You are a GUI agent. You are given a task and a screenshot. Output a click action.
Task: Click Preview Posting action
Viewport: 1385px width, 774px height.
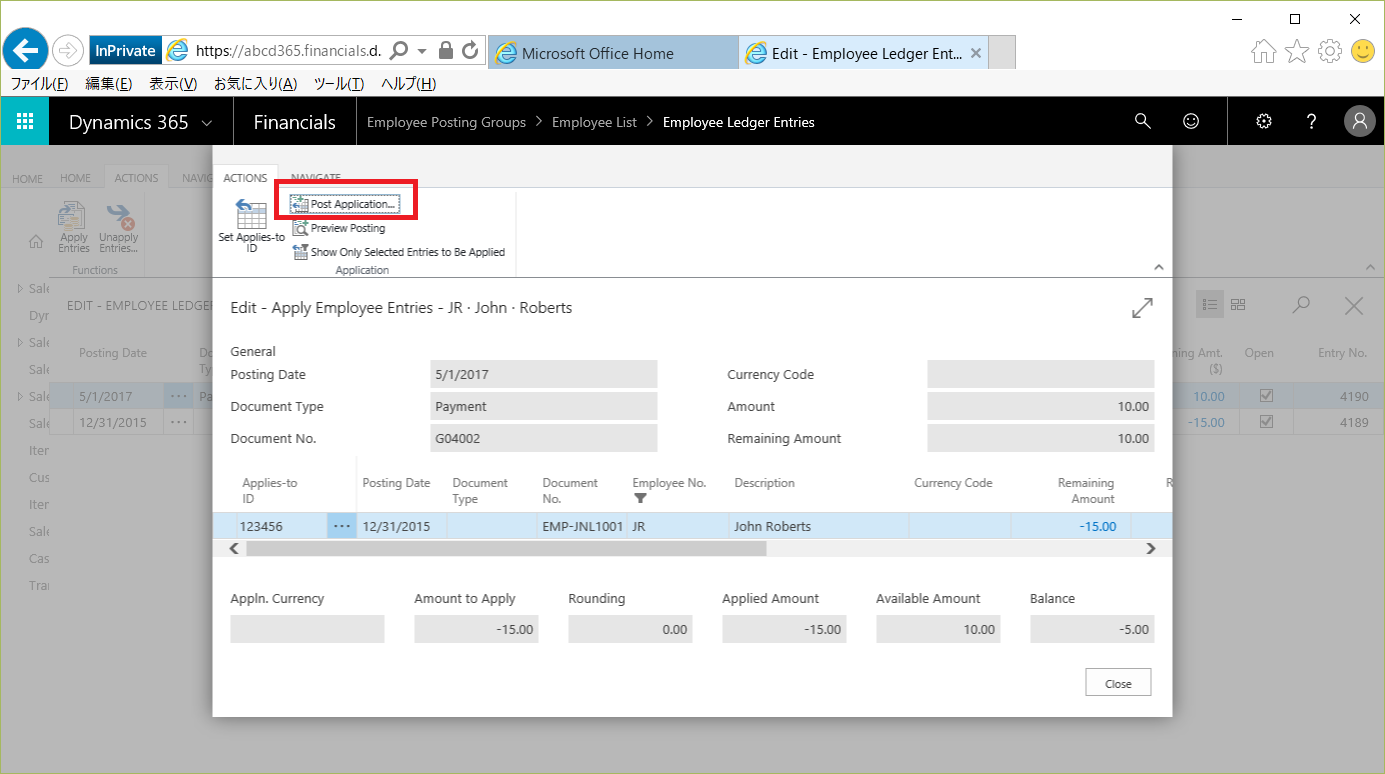coord(339,228)
